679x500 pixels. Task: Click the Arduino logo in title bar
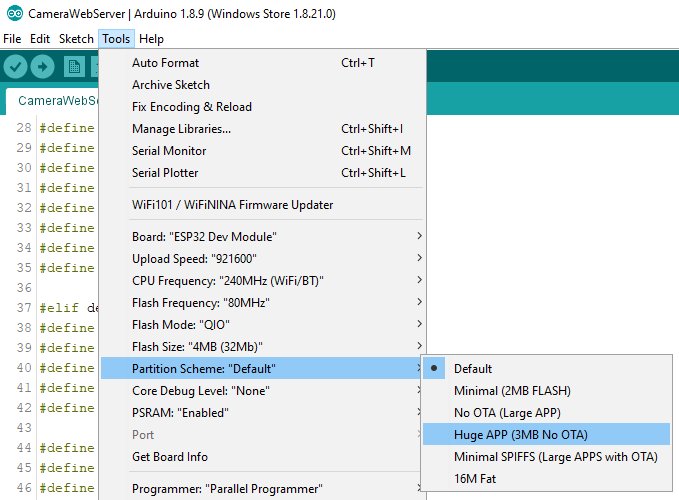pos(12,14)
